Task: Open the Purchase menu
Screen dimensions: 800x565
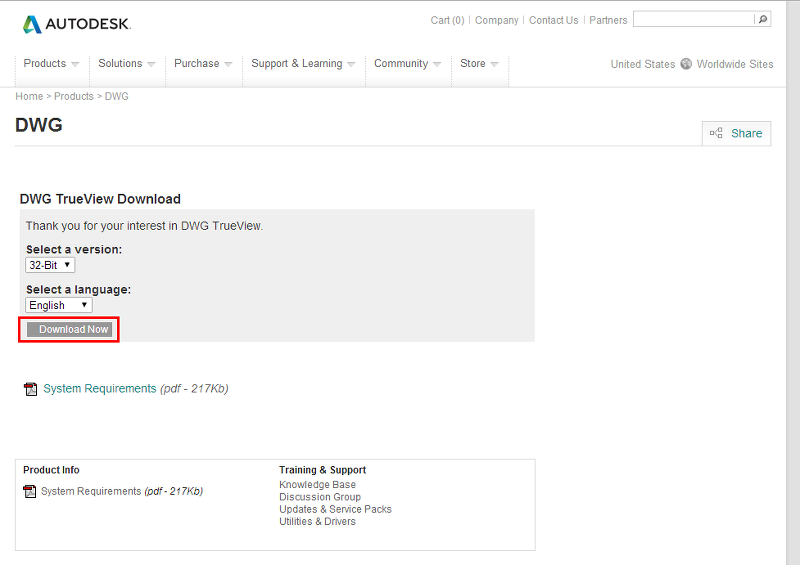Action: point(203,64)
